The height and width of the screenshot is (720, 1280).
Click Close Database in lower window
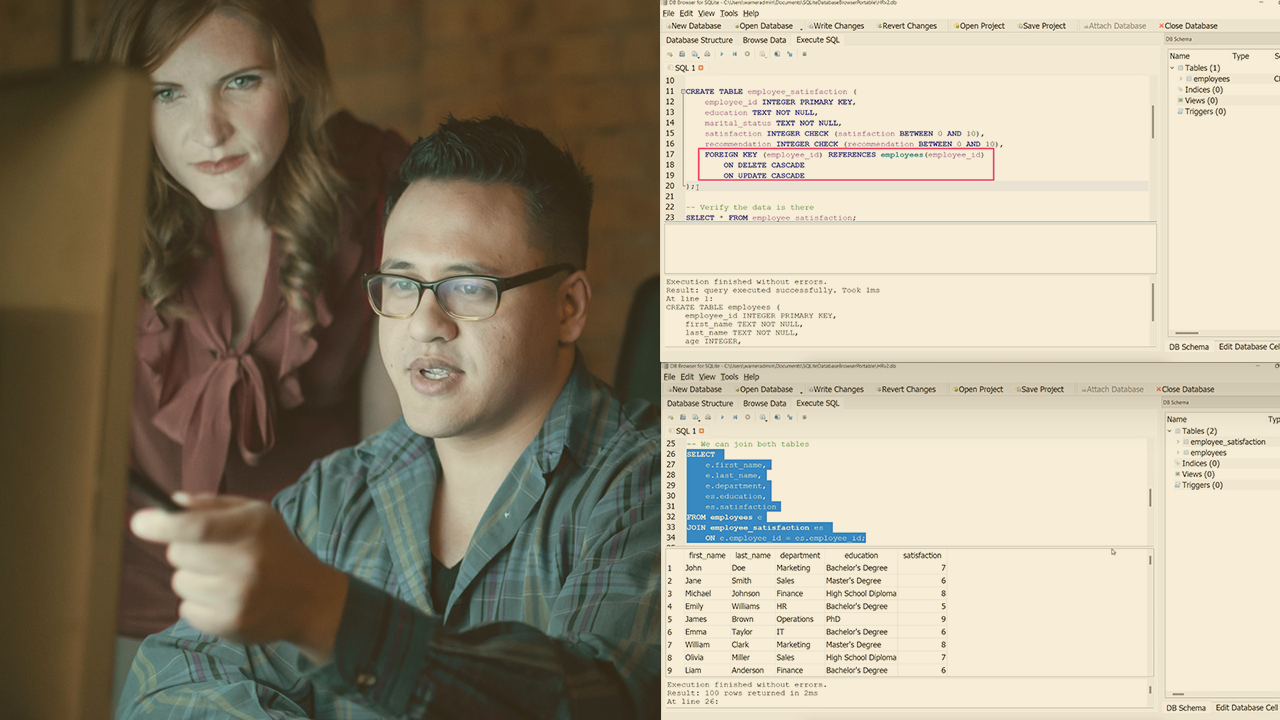click(1186, 389)
